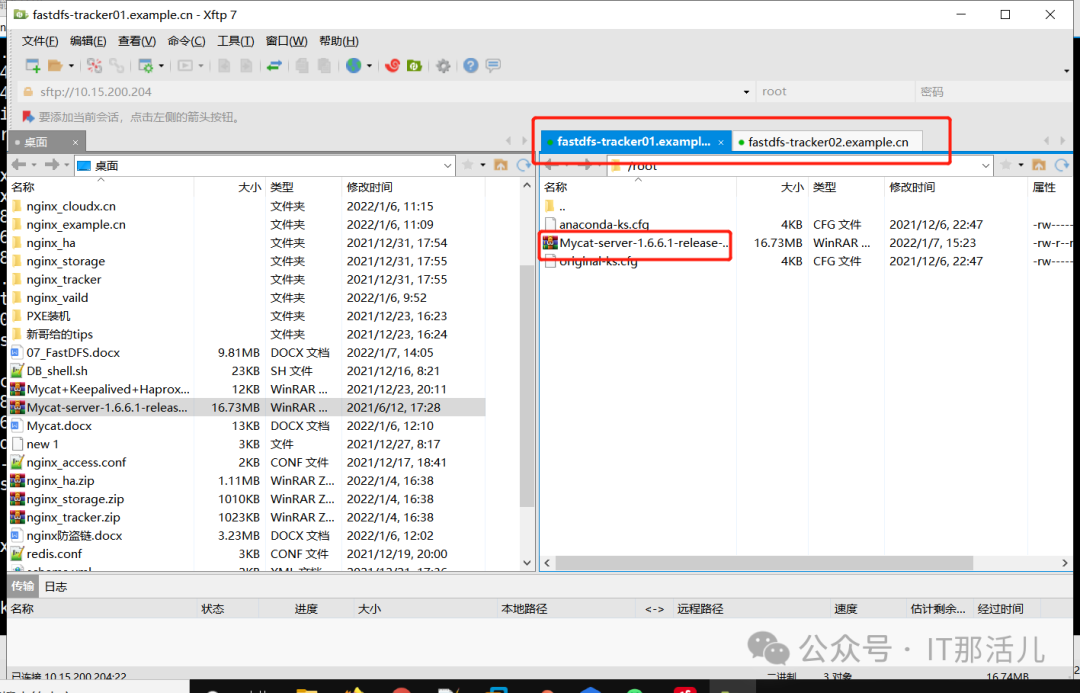Expand the remote /root path dropdown
This screenshot has width=1080, height=693.
click(986, 165)
